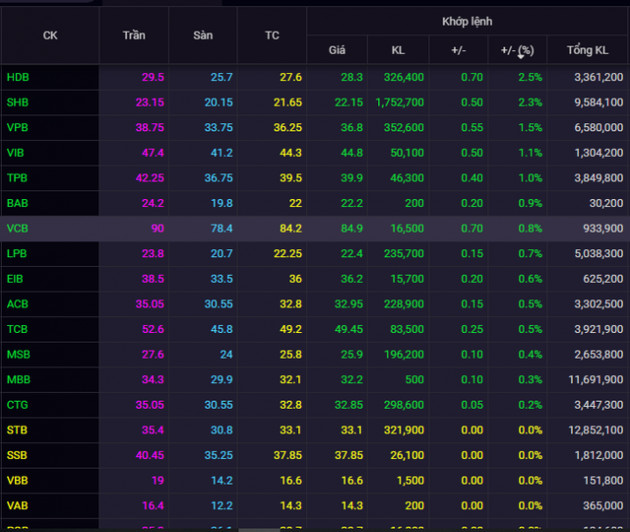
Task: Click HDB ceiling price 29.5
Action: point(153,77)
